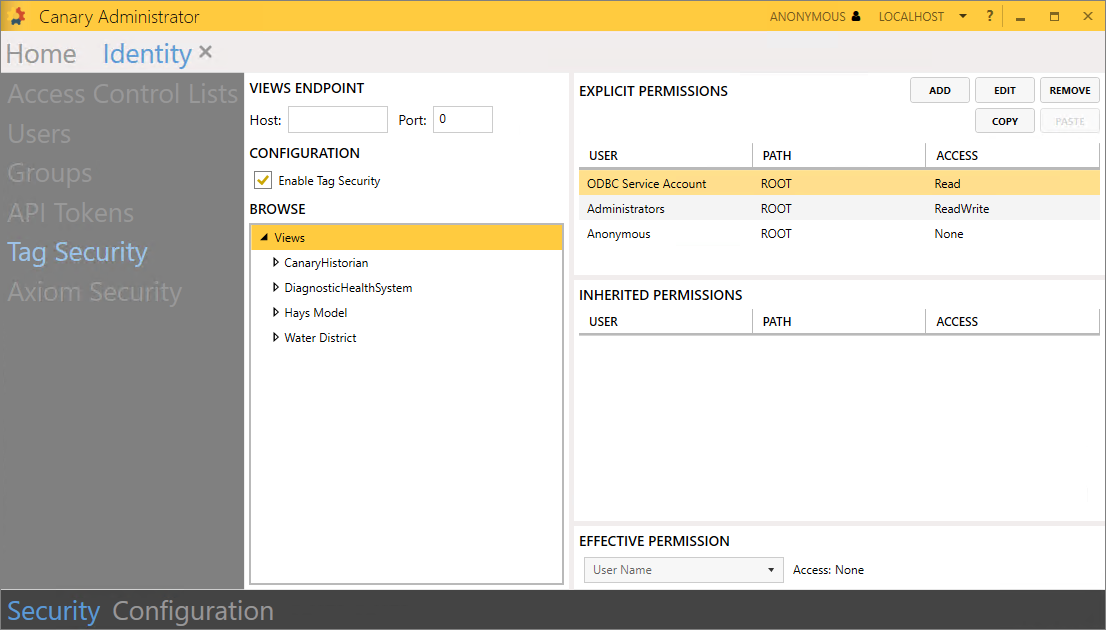Click the COPY button
This screenshot has height=630, width=1106.
point(1004,121)
